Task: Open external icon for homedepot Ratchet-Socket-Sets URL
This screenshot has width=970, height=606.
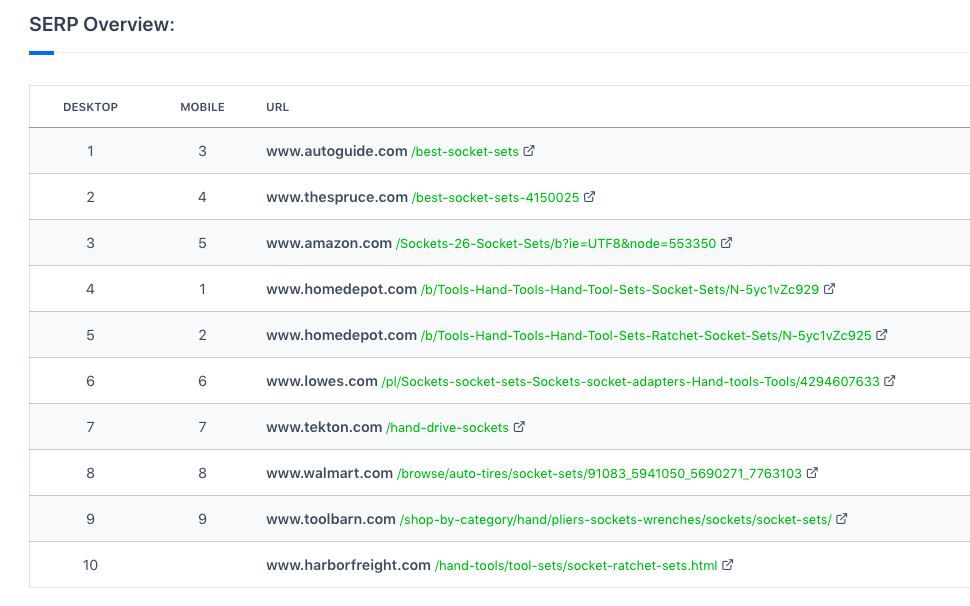Action: click(x=882, y=335)
